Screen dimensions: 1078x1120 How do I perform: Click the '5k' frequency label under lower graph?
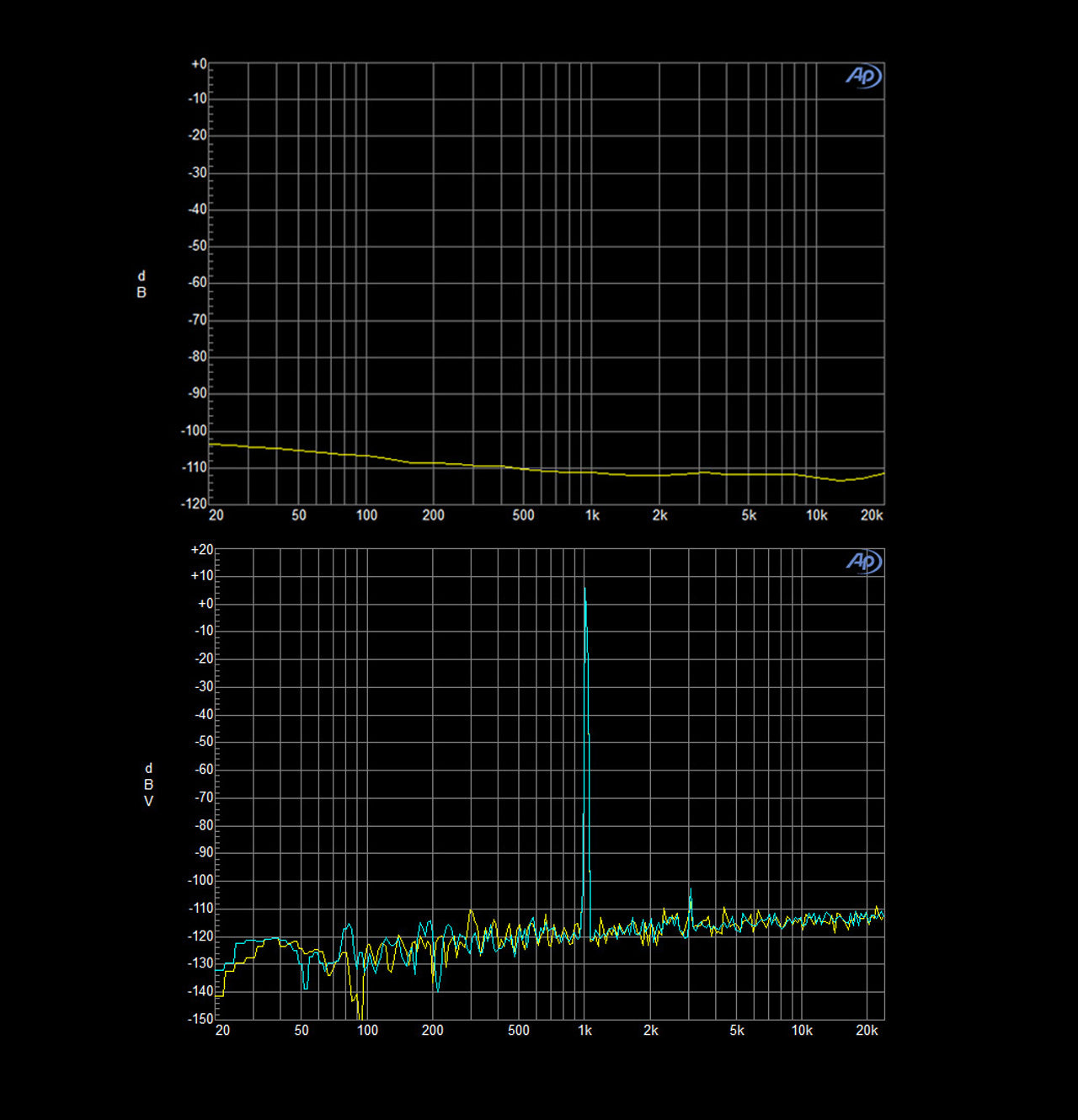(737, 1030)
